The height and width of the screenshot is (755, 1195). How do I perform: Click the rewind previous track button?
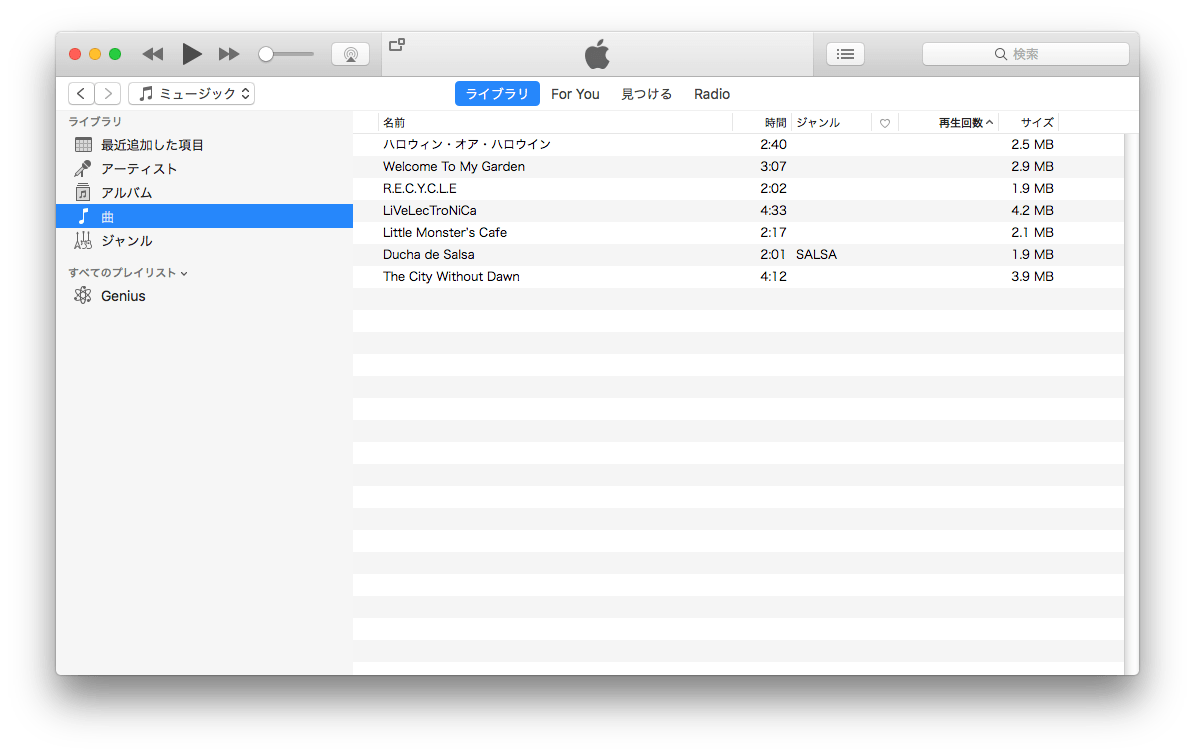click(153, 54)
